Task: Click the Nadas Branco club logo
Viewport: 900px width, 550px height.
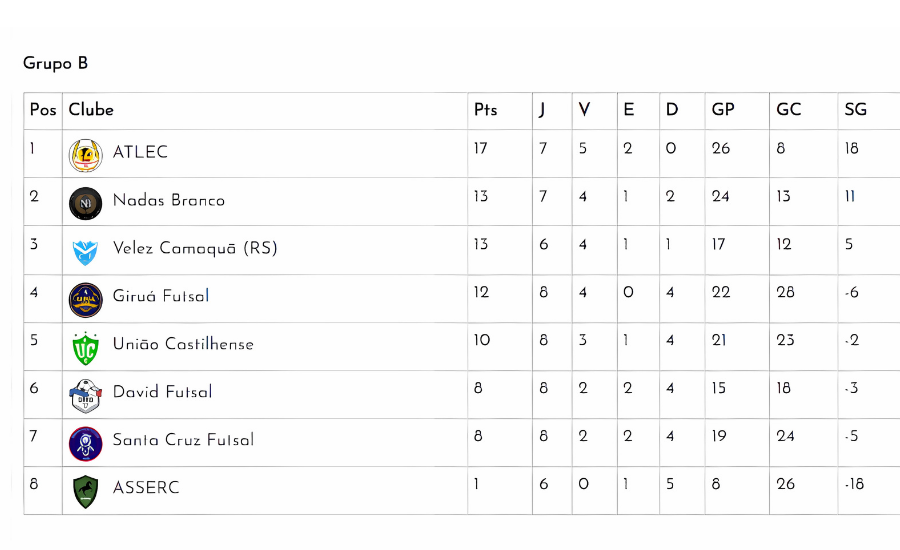Action: pyautogui.click(x=86, y=203)
